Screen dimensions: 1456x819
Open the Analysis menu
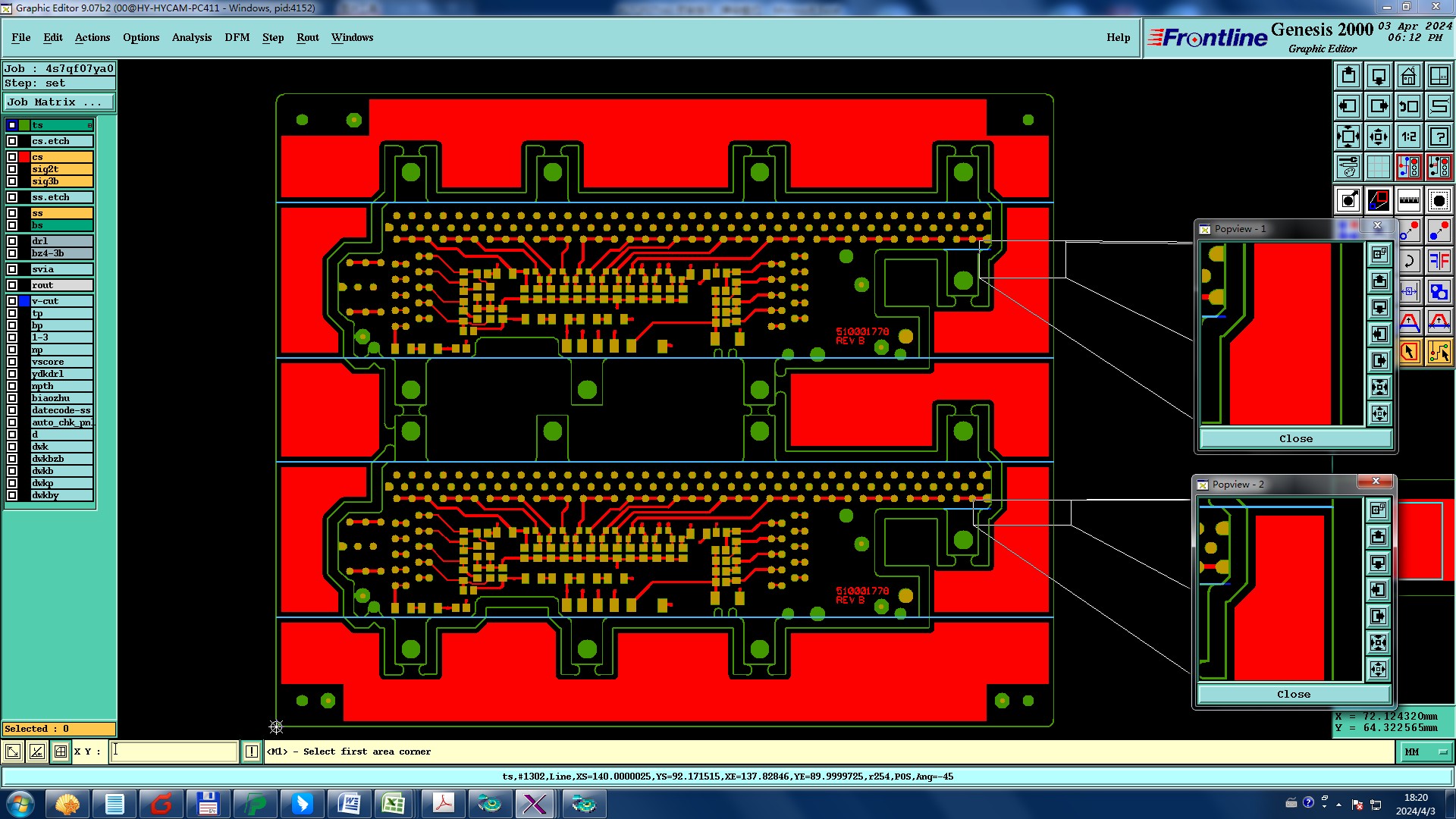tap(191, 37)
